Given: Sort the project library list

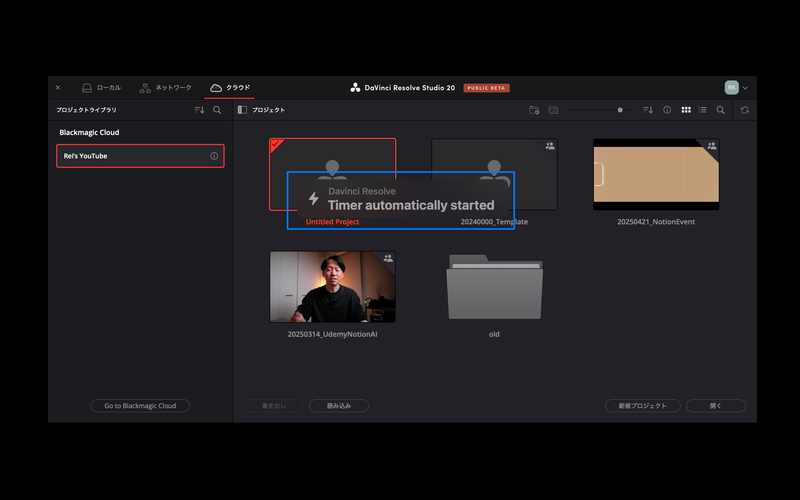Looking at the screenshot, I should 199,110.
